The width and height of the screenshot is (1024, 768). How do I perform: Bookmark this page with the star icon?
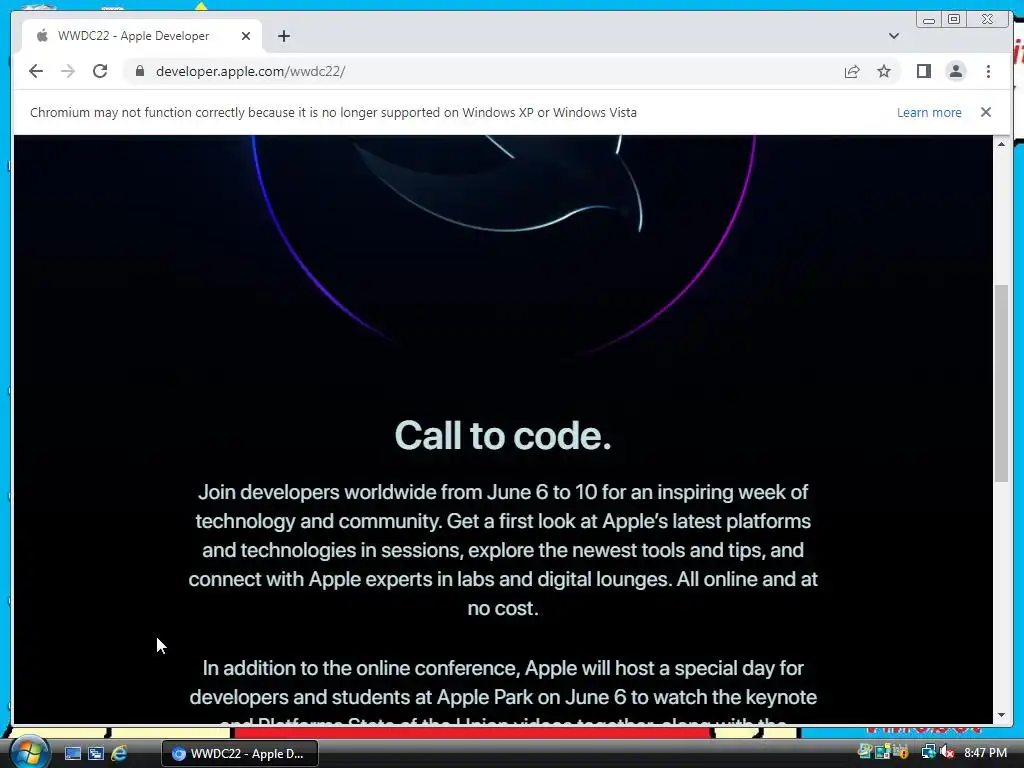click(x=884, y=71)
